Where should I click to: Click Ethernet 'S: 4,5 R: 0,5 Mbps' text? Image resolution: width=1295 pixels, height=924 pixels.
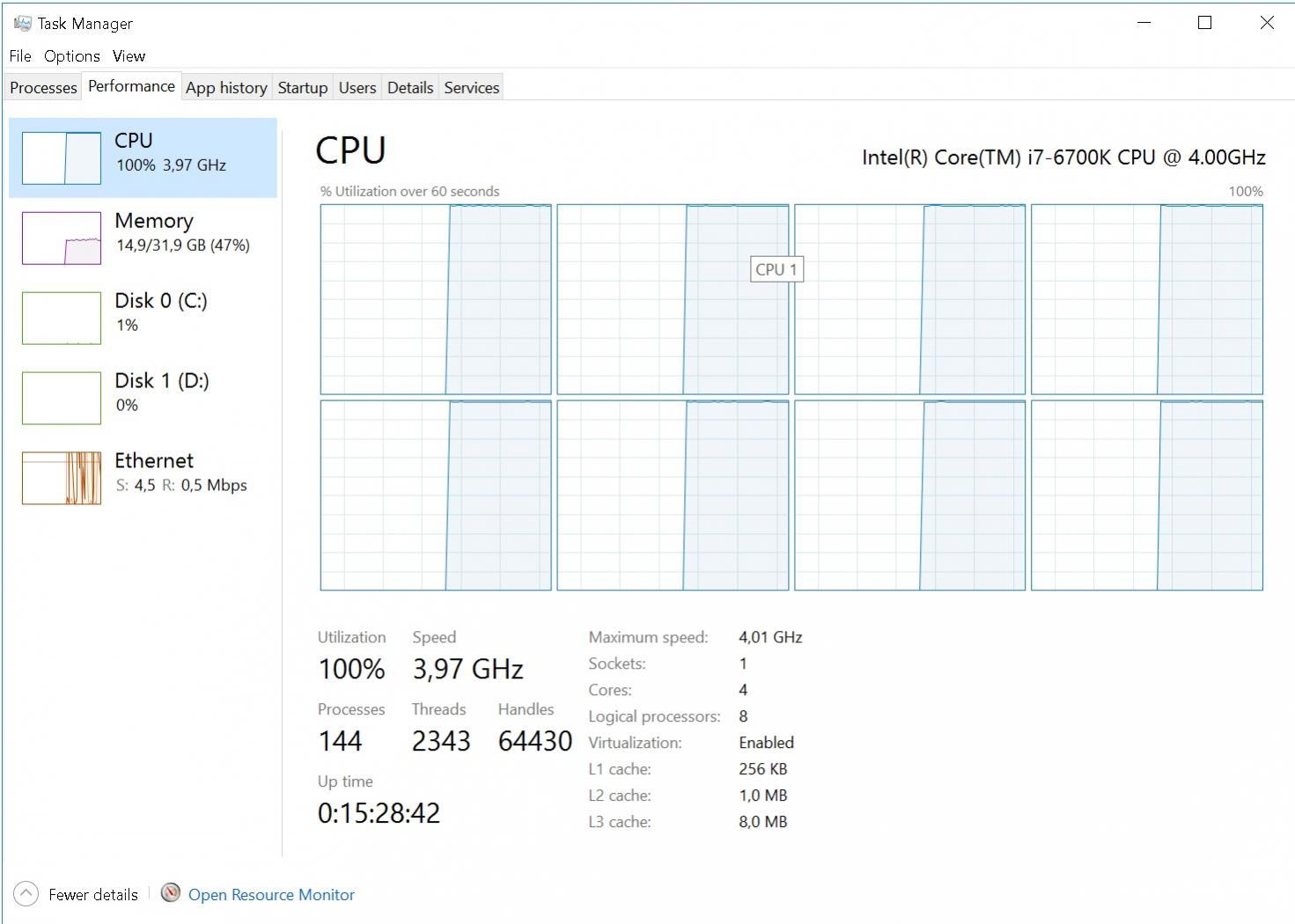(182, 486)
